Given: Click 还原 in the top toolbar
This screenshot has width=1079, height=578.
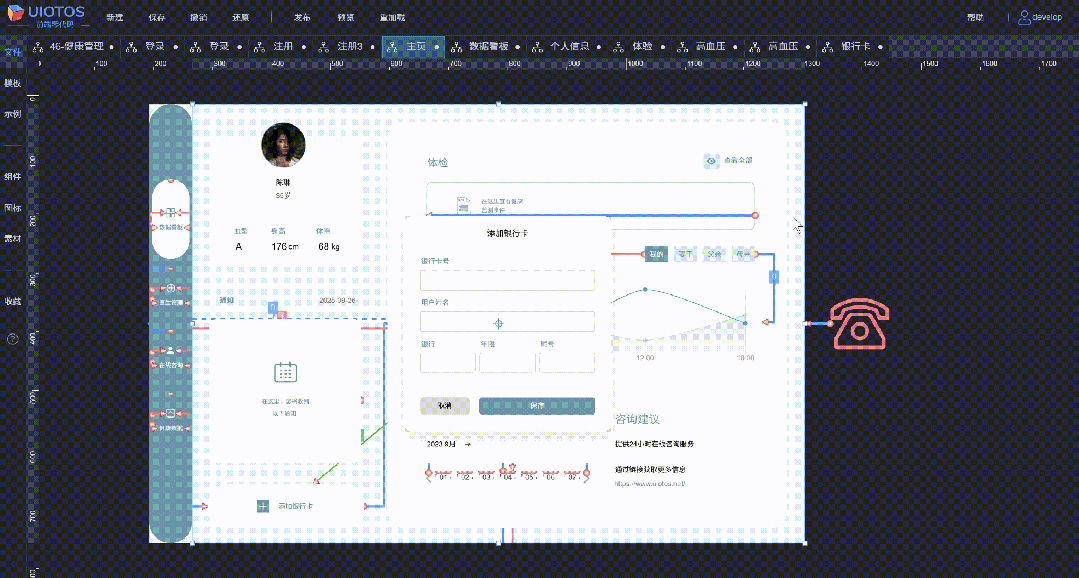Looking at the screenshot, I should 240,17.
